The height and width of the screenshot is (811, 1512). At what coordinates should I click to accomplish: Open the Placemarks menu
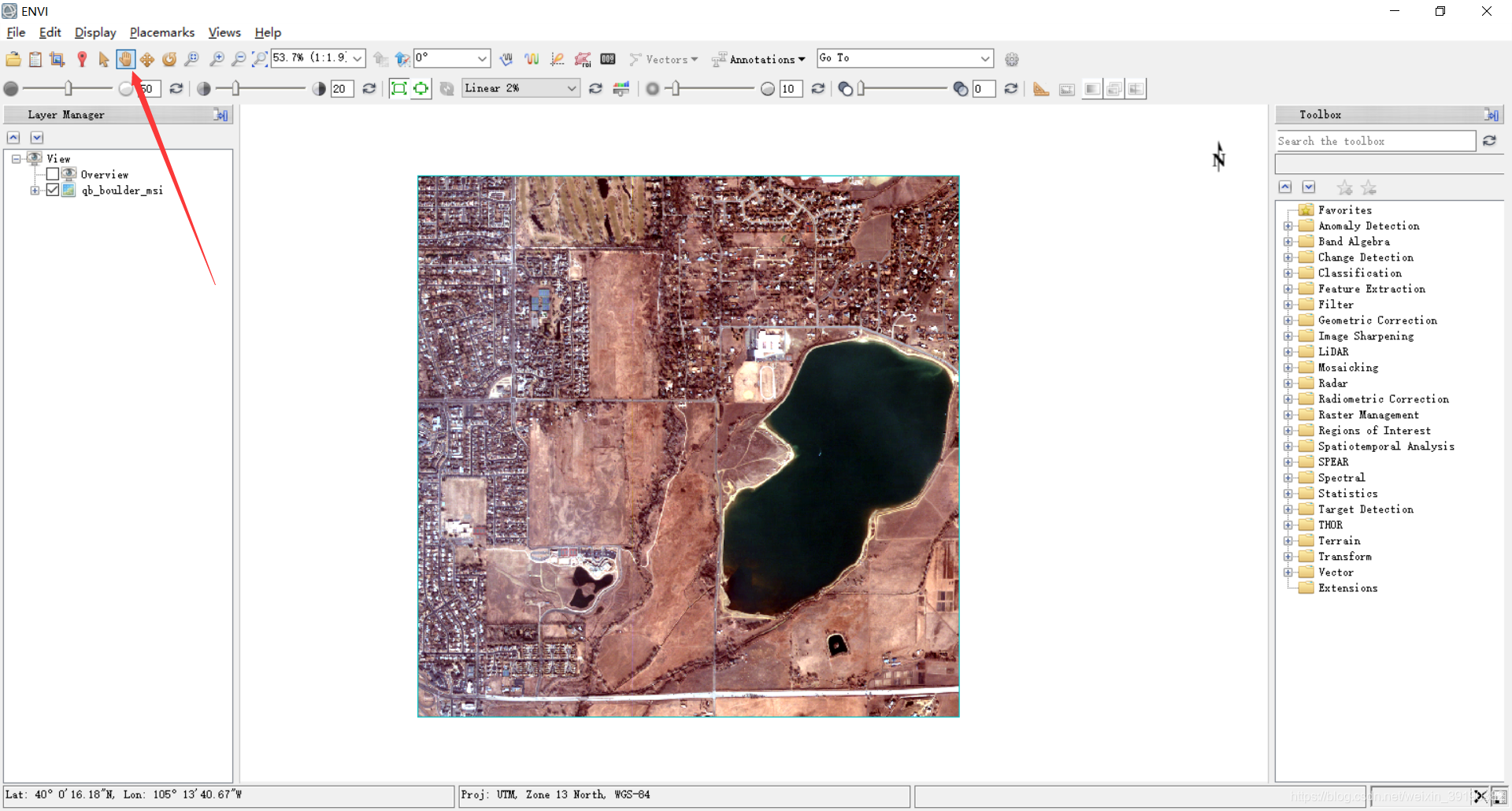pos(162,32)
